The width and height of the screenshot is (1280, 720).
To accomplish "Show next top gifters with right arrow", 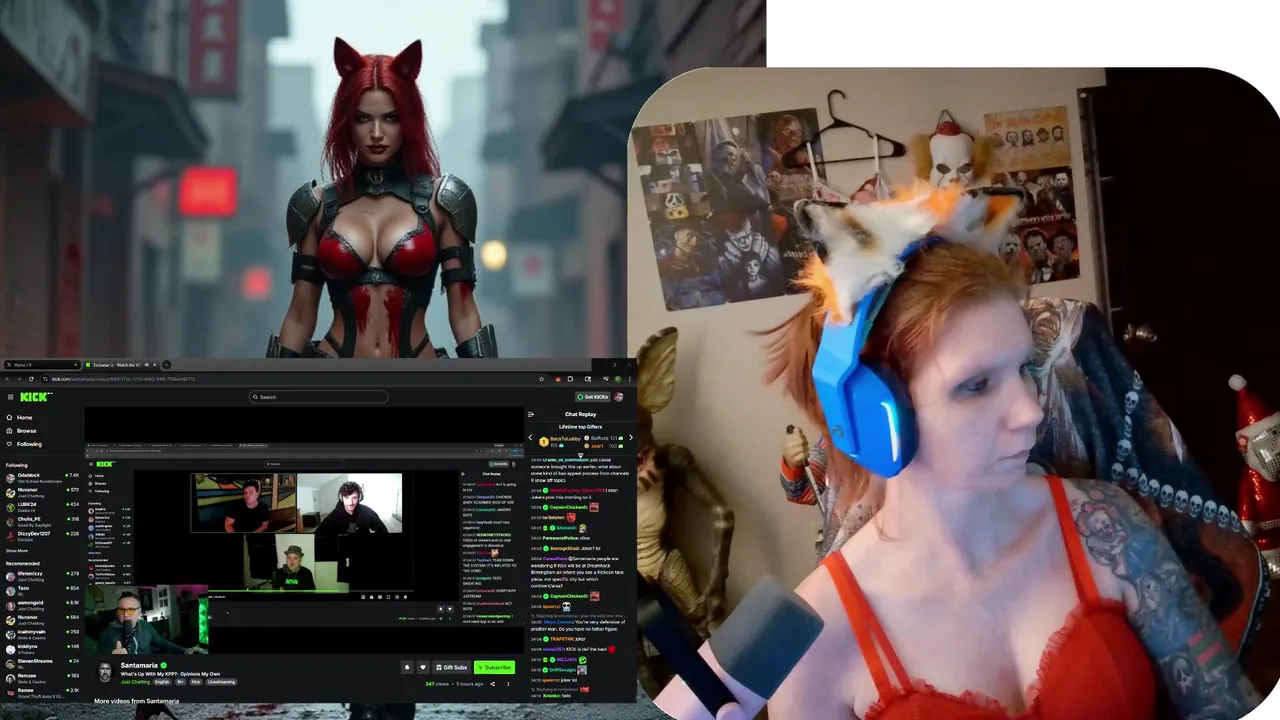I will click(x=630, y=438).
